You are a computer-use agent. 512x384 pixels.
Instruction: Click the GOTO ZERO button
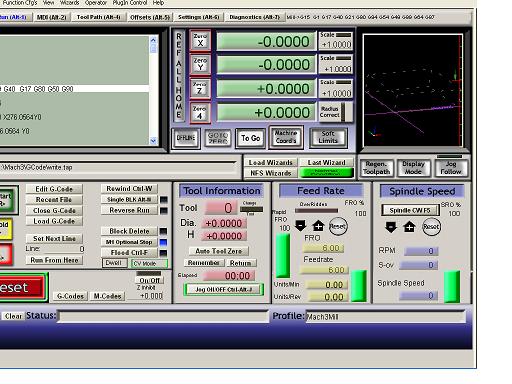coord(218,138)
